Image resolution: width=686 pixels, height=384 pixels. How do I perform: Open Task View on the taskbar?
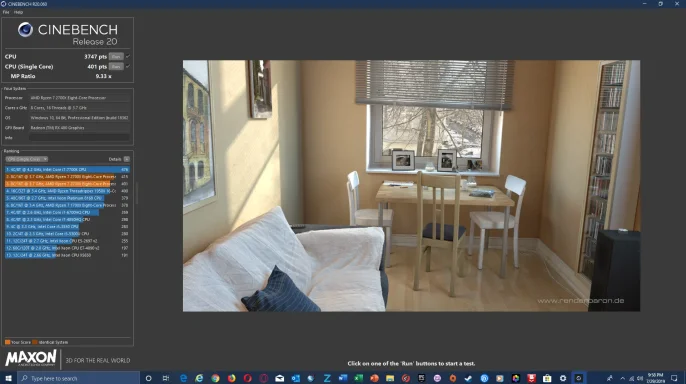[166, 378]
